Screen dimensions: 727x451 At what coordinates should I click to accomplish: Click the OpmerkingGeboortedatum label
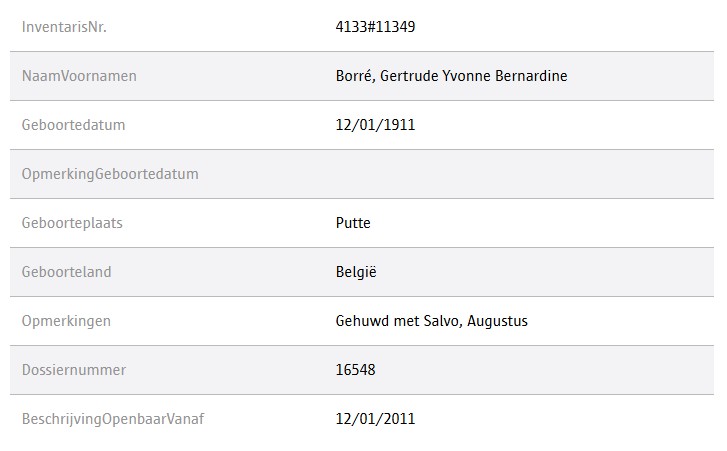(x=110, y=174)
